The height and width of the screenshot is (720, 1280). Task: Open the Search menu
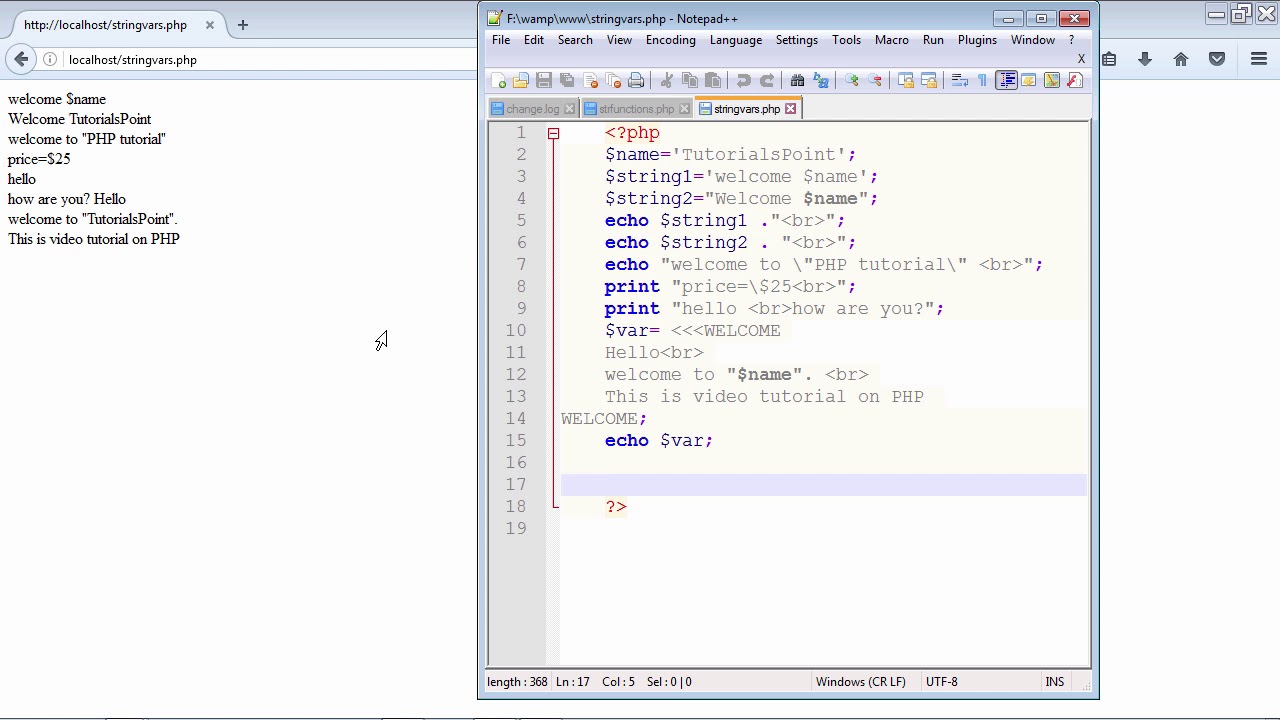tap(575, 40)
